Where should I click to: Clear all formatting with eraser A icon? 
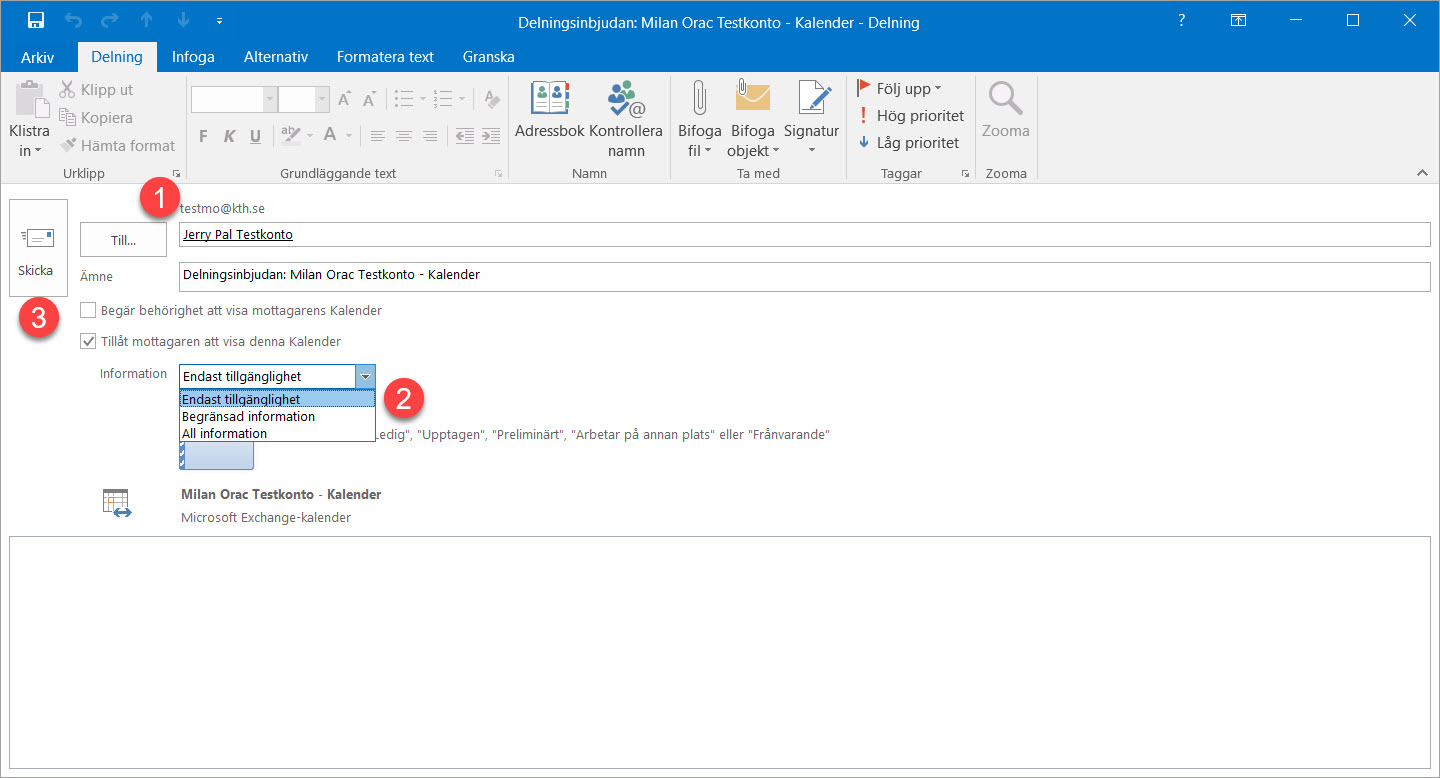491,99
